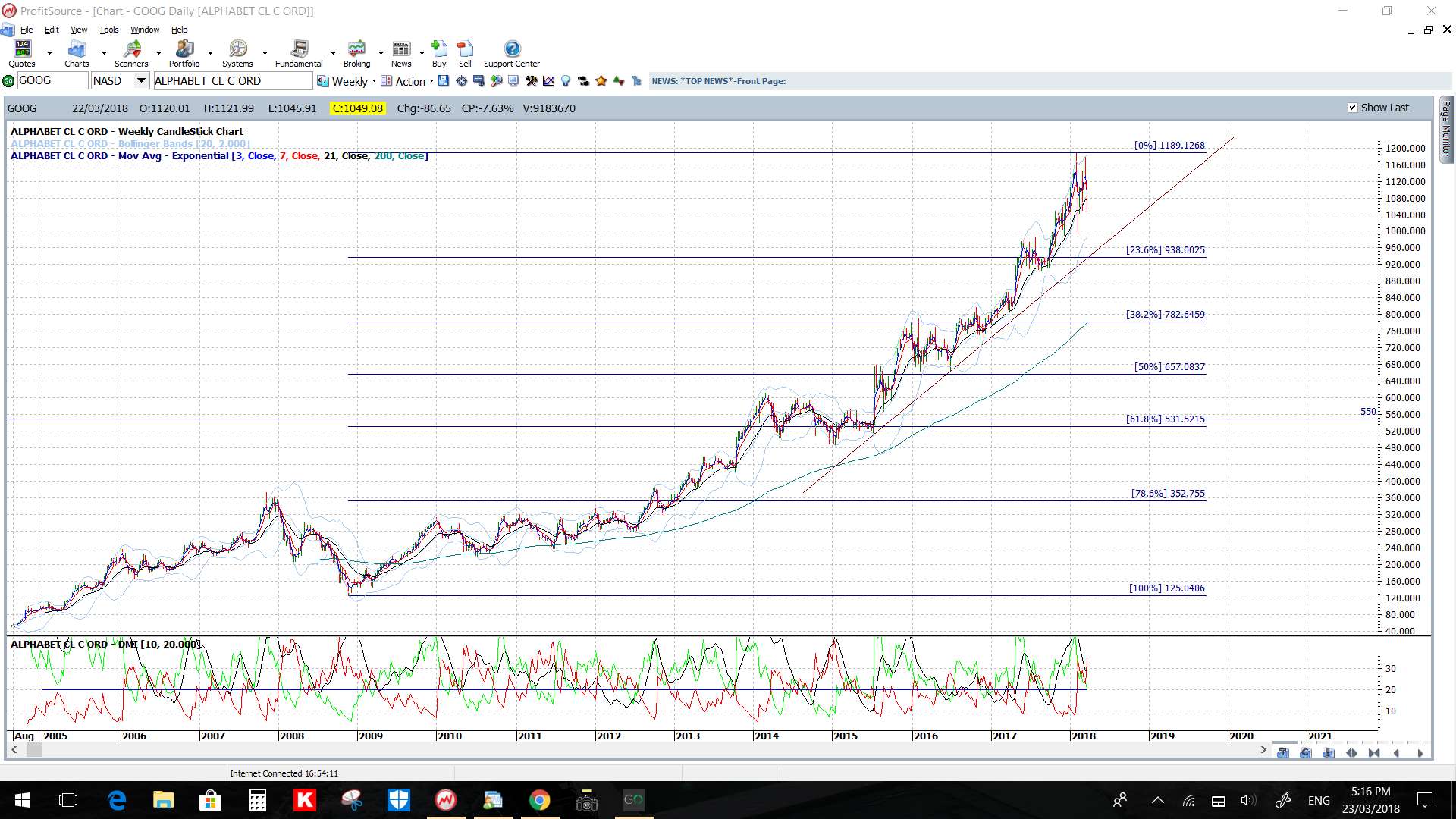Click the crosshair target icon

click(x=461, y=81)
